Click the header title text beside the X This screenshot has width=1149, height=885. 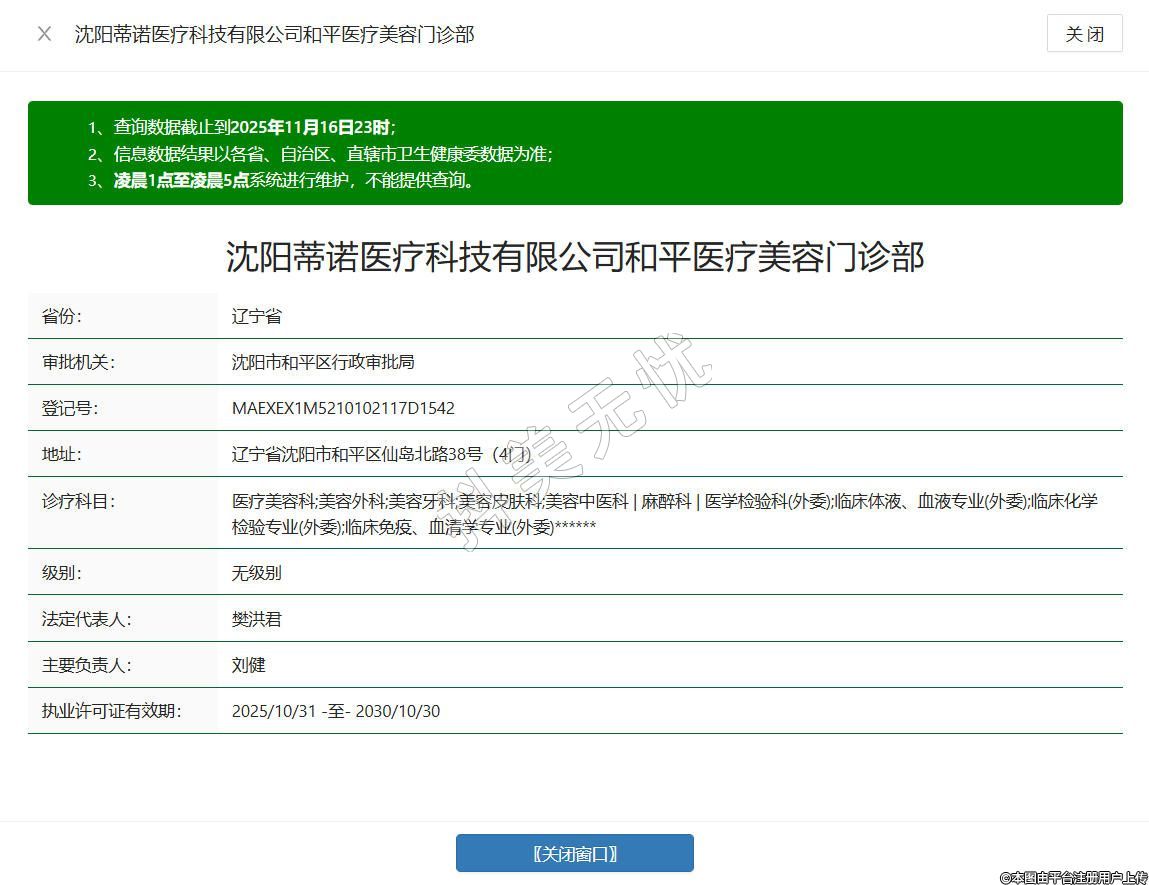coord(274,34)
